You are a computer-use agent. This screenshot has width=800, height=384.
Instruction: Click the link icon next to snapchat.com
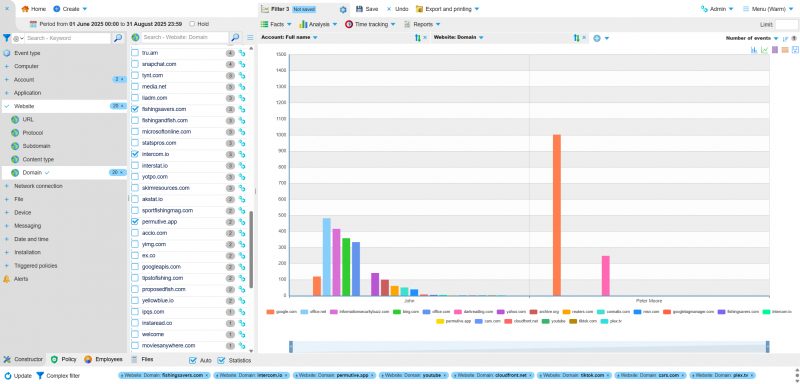tap(242, 64)
